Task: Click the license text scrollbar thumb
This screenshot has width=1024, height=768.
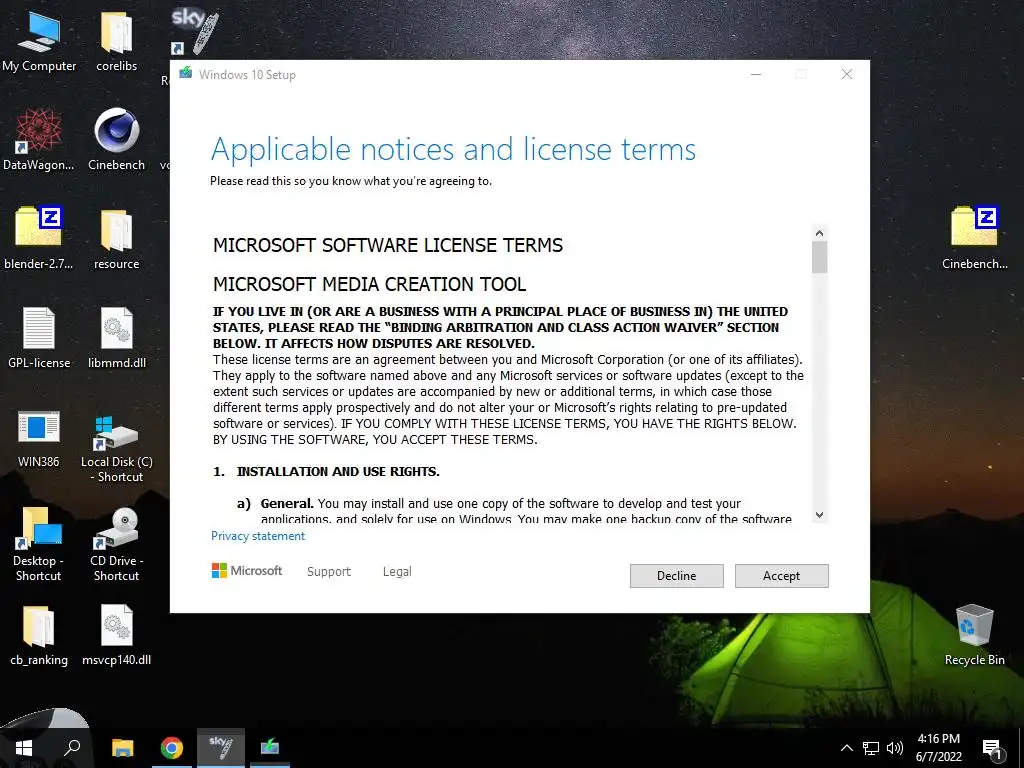Action: coord(820,257)
